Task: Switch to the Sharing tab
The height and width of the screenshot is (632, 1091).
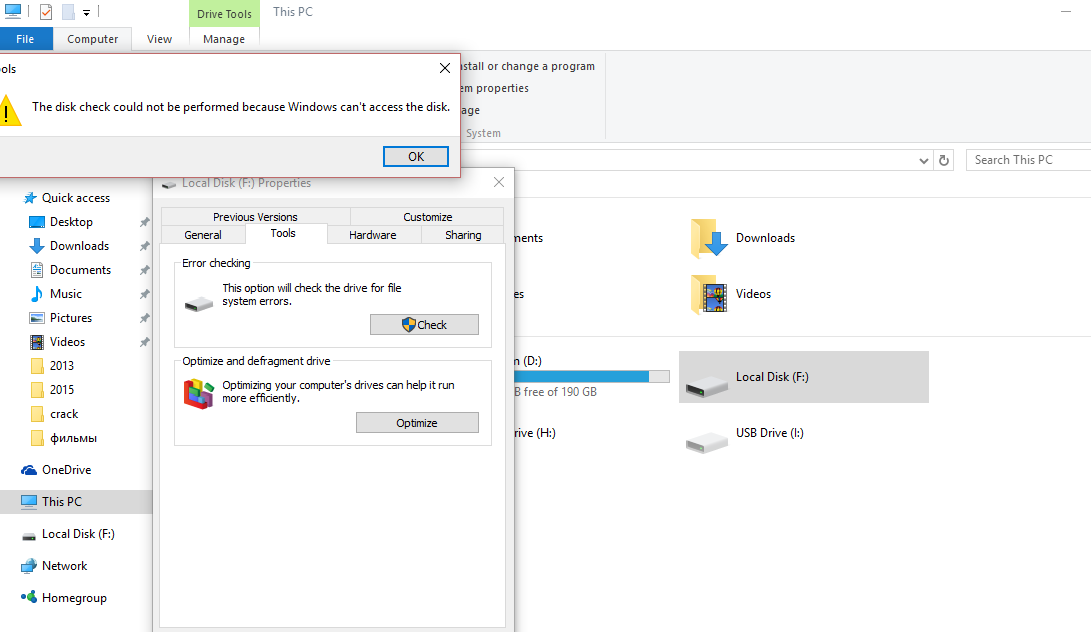Action: click(x=463, y=235)
